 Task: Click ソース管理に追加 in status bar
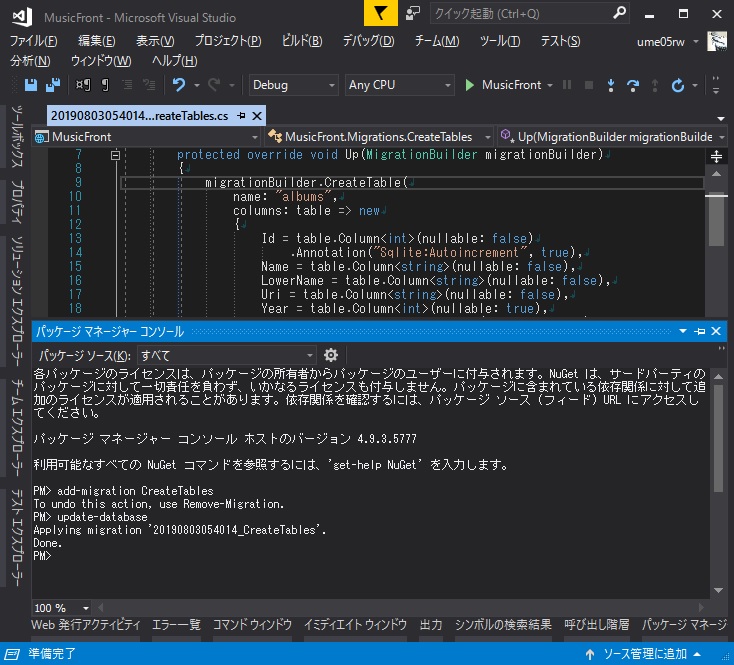tap(645, 654)
